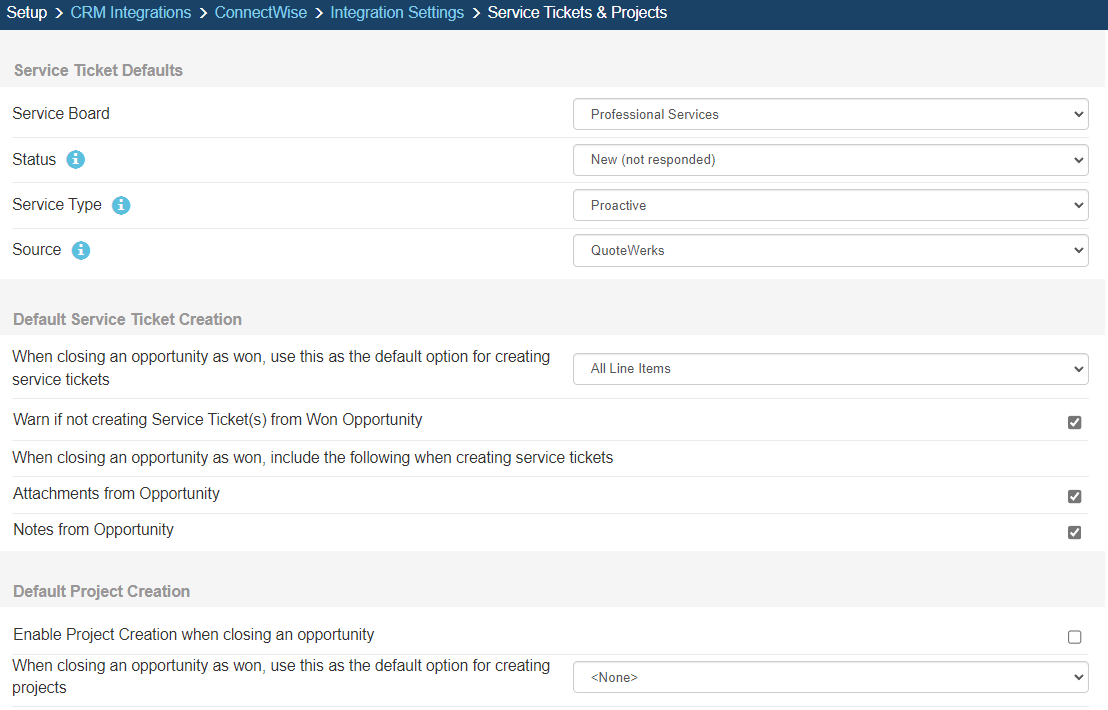Click the Default Project Creation section heading
The height and width of the screenshot is (710, 1108).
[x=101, y=591]
